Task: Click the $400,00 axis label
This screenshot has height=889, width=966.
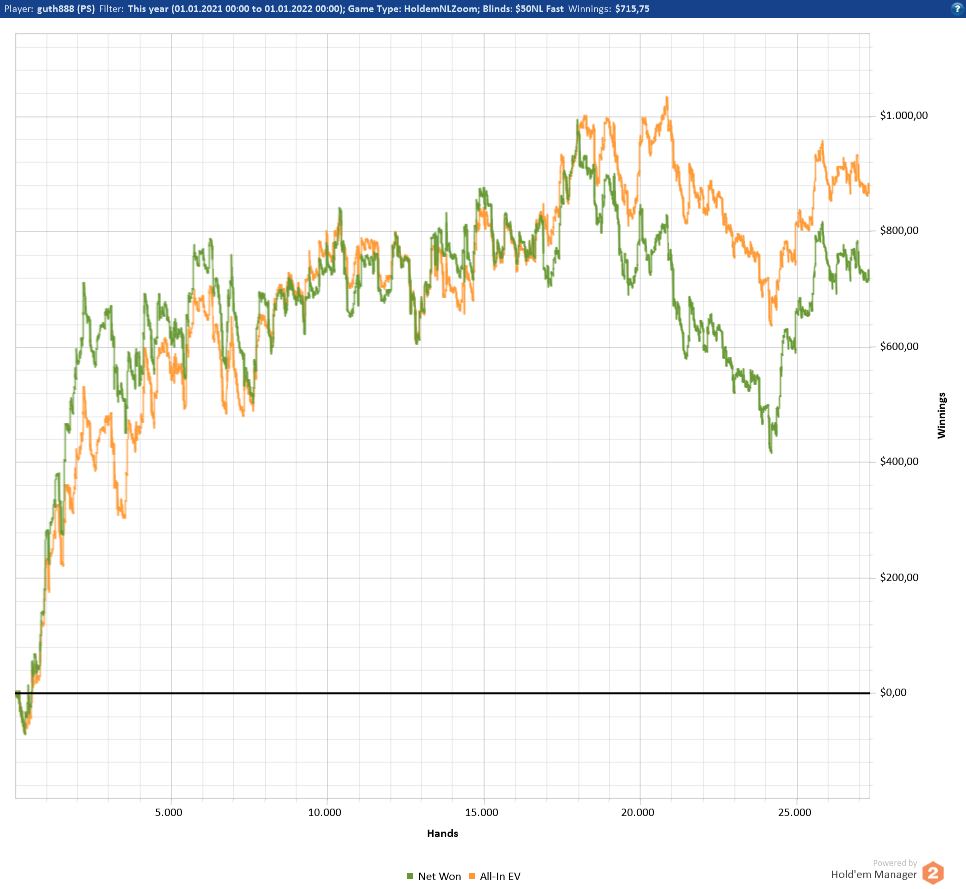Action: [899, 461]
